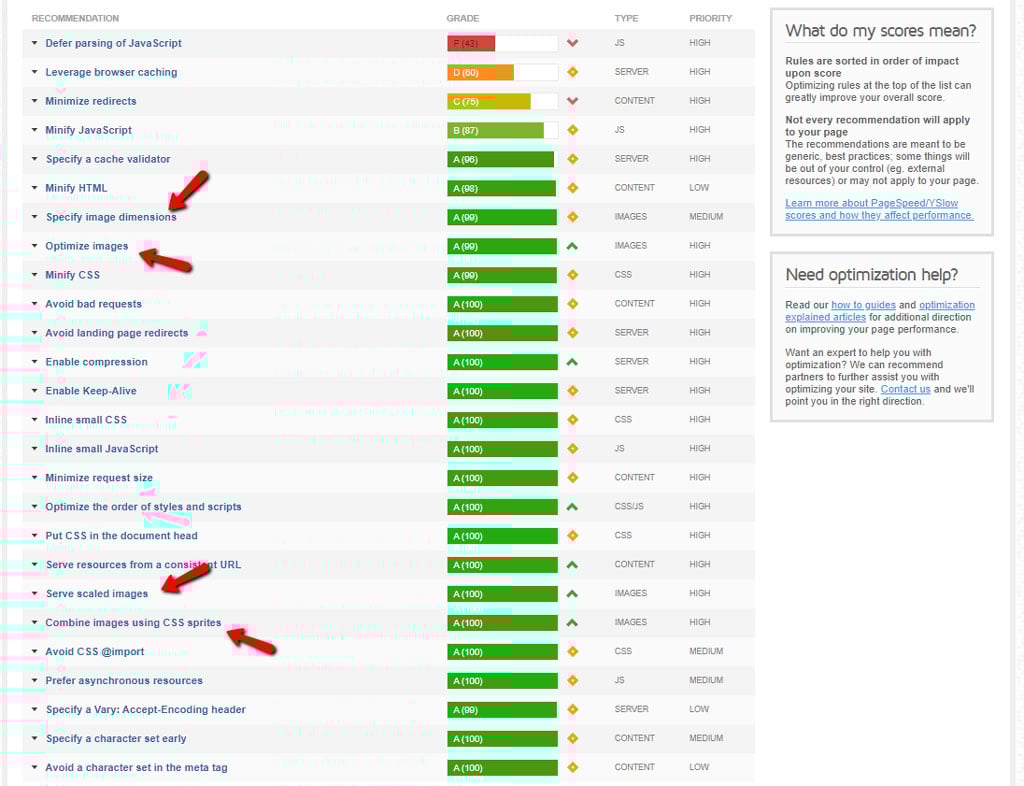
Task: Click the D grade progress bar for Leverage browser caching
Action: click(482, 72)
